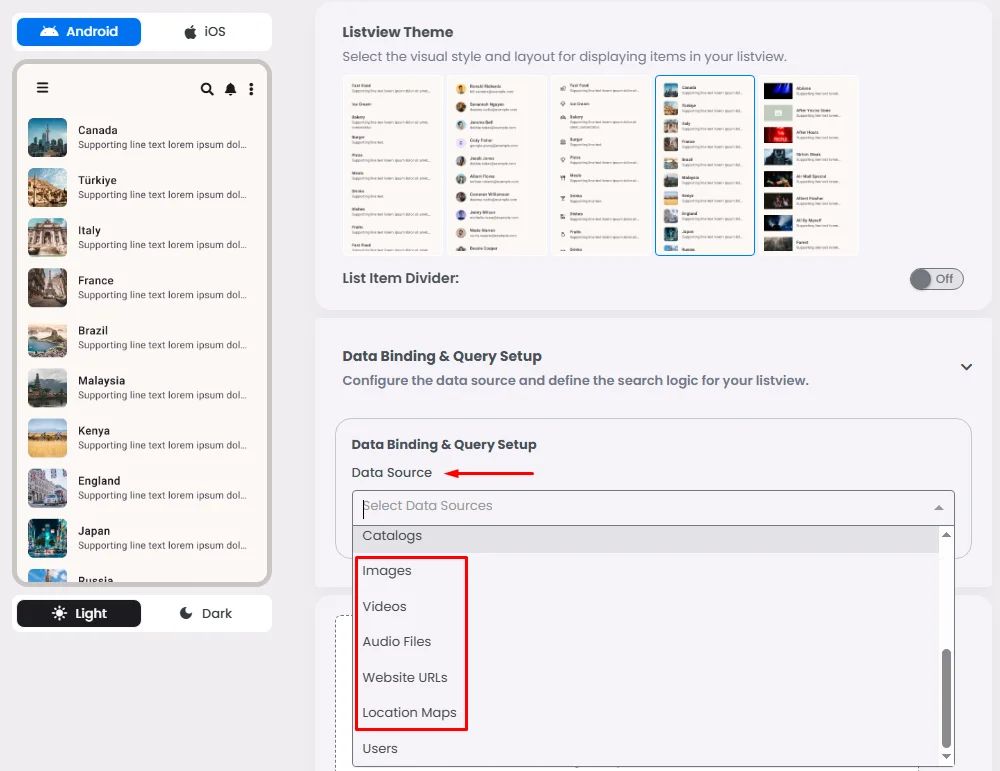Click the Türkiye thumbnail image
The width and height of the screenshot is (1000, 771).
click(x=47, y=187)
